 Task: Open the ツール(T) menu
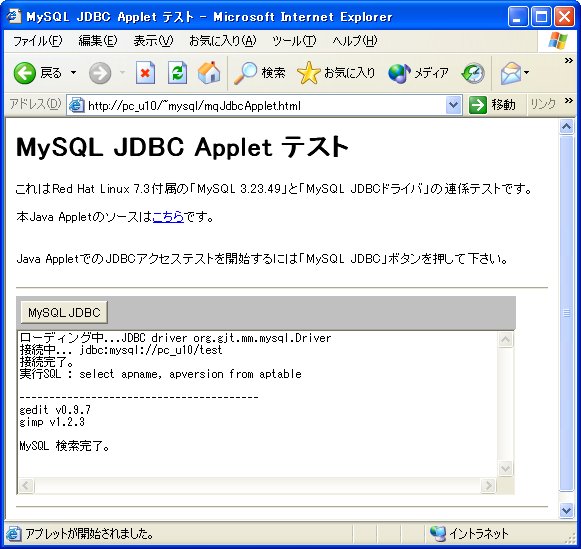294,41
